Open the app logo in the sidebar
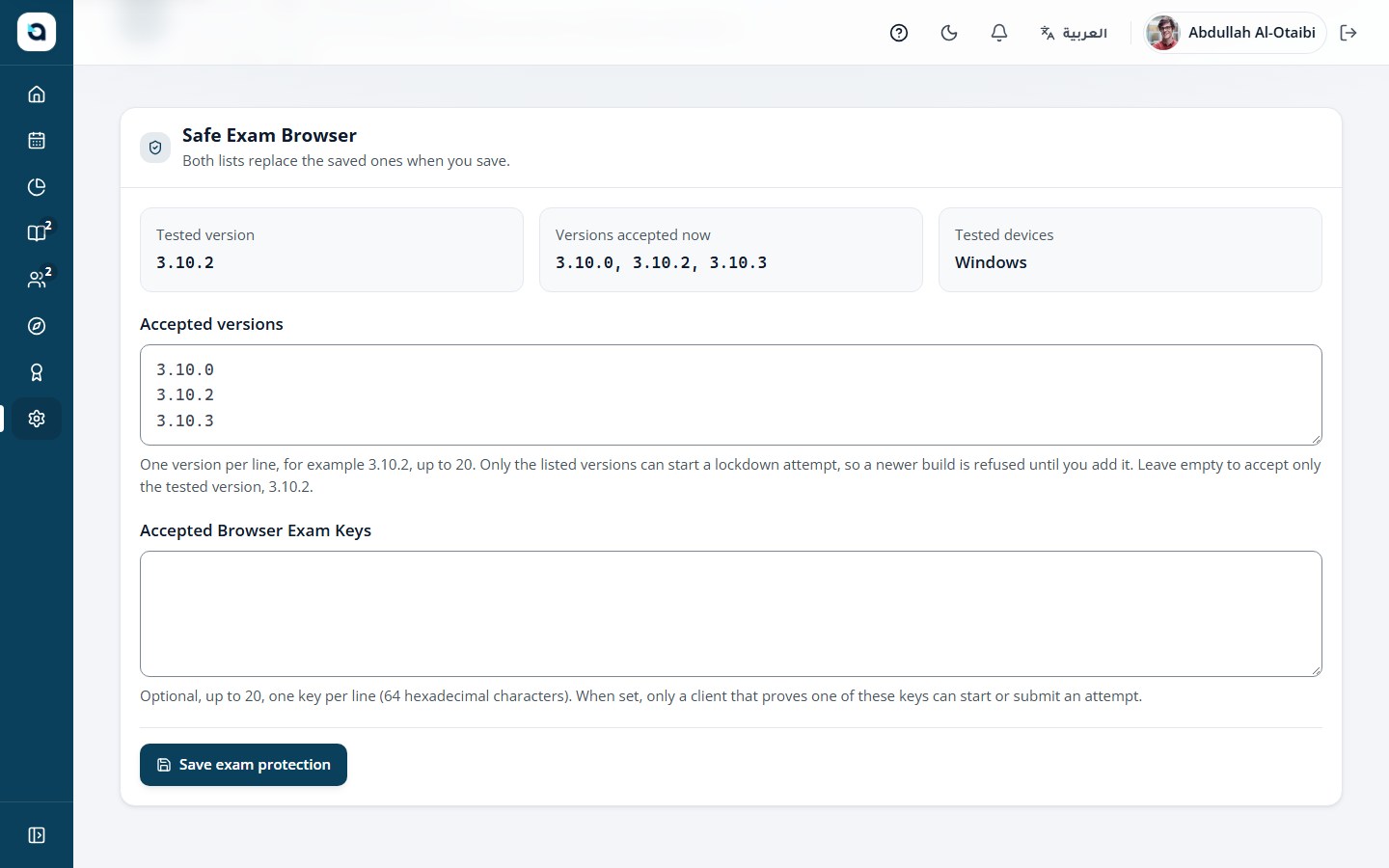This screenshot has width=1389, height=868. pos(37,32)
